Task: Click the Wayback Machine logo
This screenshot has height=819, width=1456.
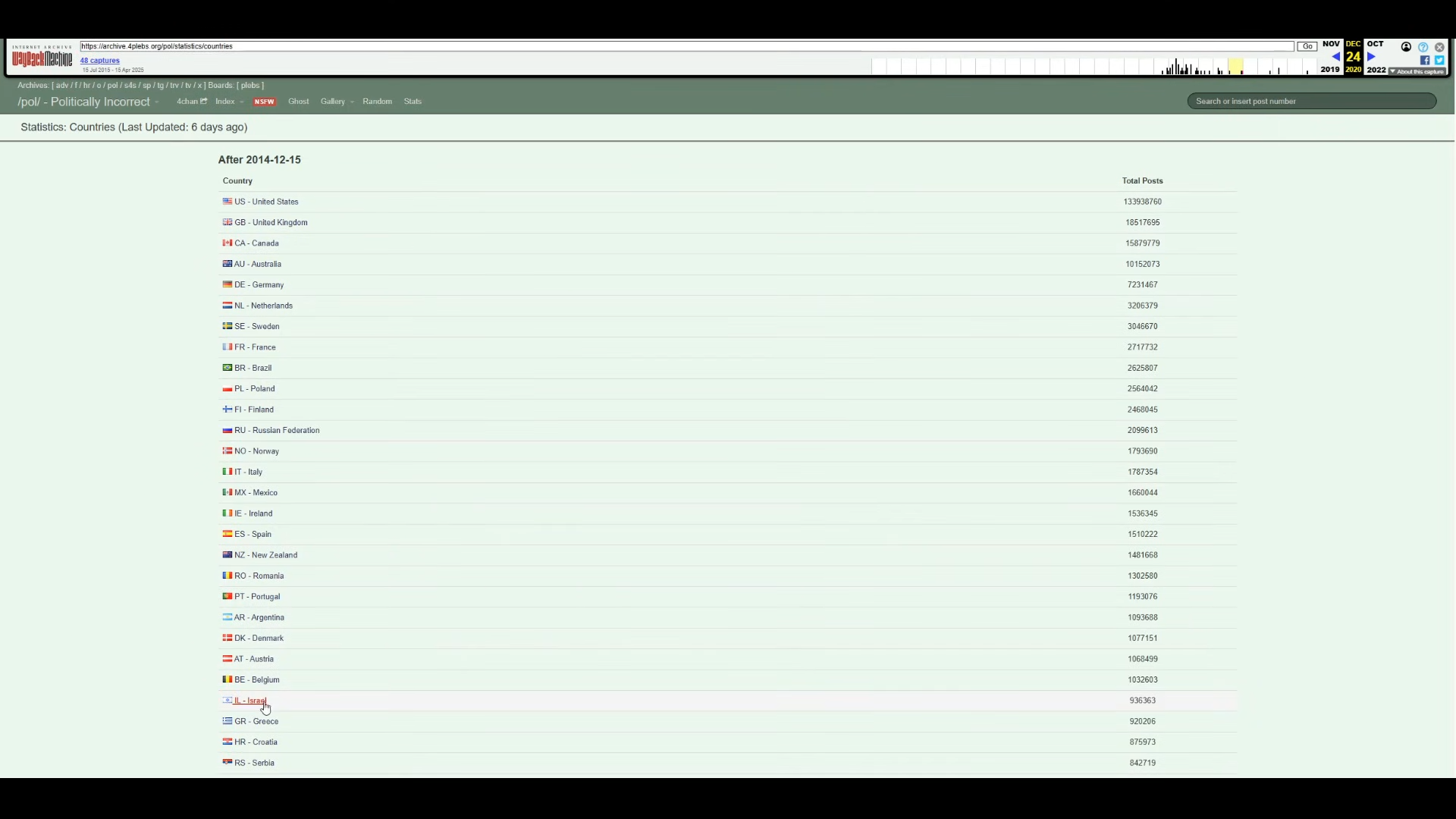Action: pos(42,57)
